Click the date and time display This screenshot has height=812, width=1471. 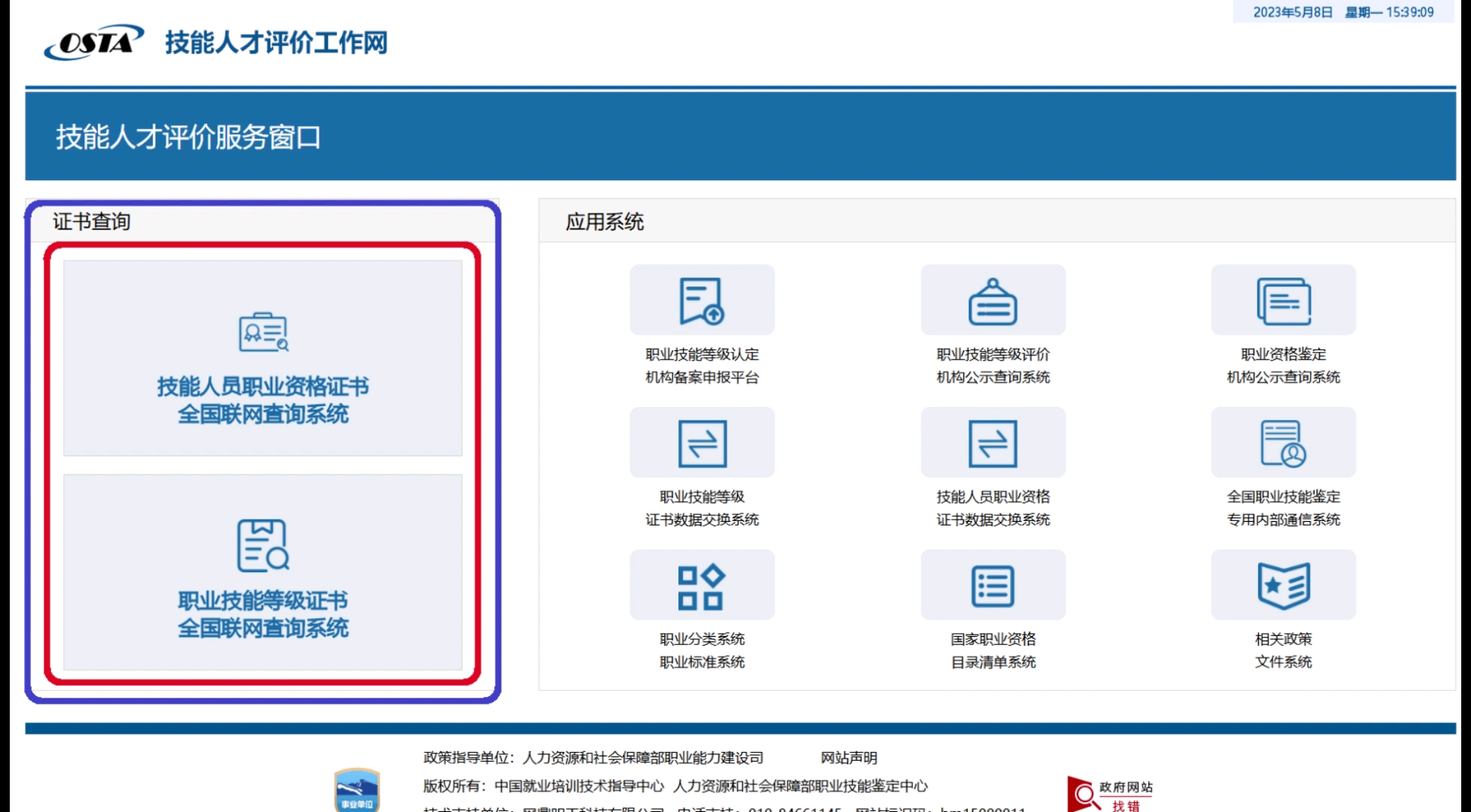tap(1343, 12)
